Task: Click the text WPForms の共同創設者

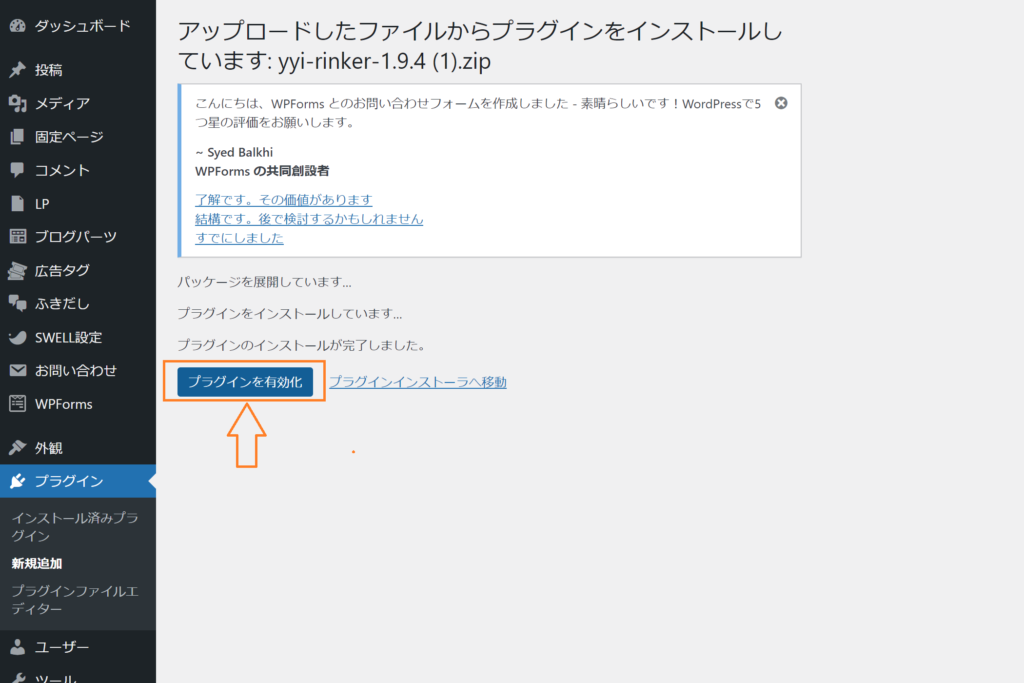Action: point(262,171)
